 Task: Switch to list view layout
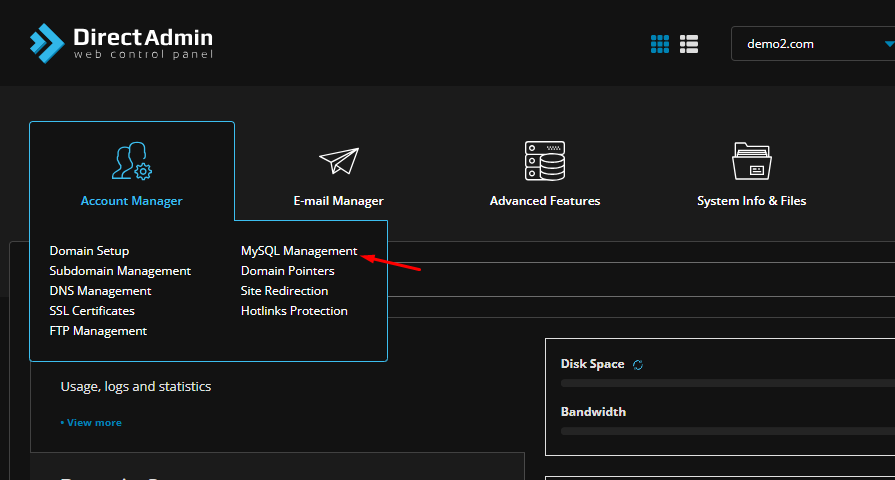689,44
